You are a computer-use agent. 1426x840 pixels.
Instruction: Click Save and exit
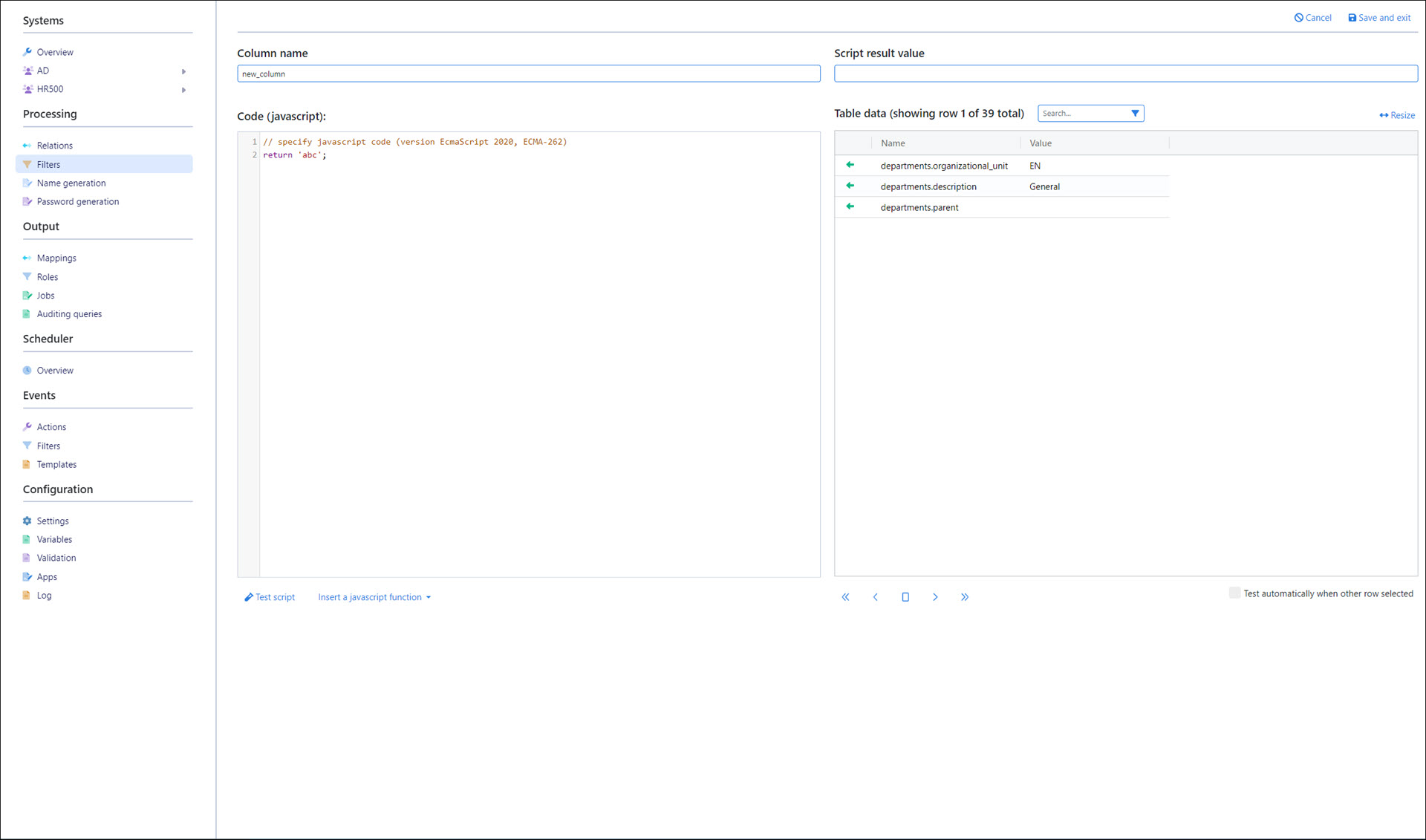pyautogui.click(x=1379, y=18)
